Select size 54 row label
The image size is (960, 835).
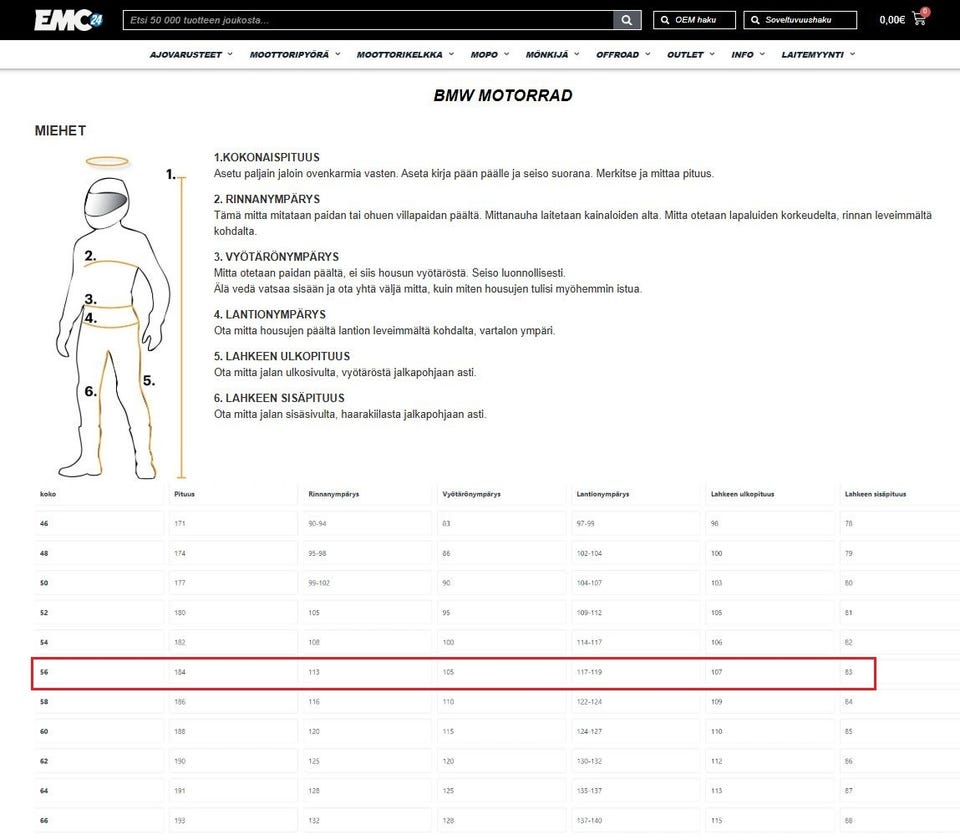(44, 642)
